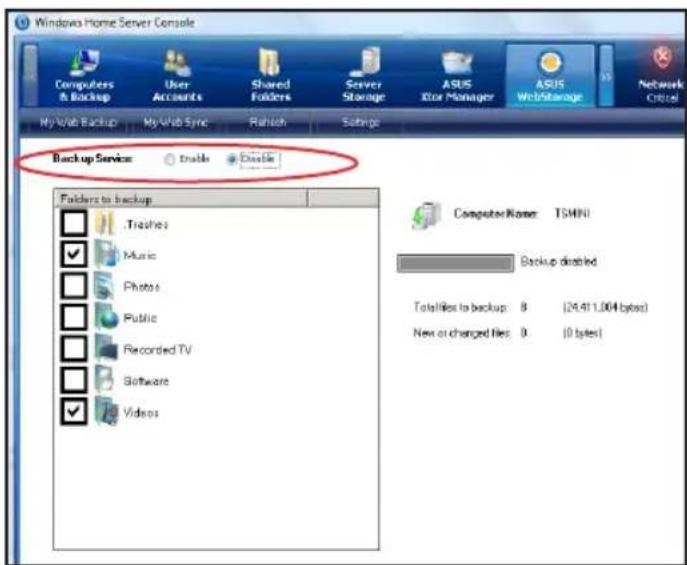The height and width of the screenshot is (565, 687).
Task: Uncheck the Videos folder checkbox
Action: 74,411
